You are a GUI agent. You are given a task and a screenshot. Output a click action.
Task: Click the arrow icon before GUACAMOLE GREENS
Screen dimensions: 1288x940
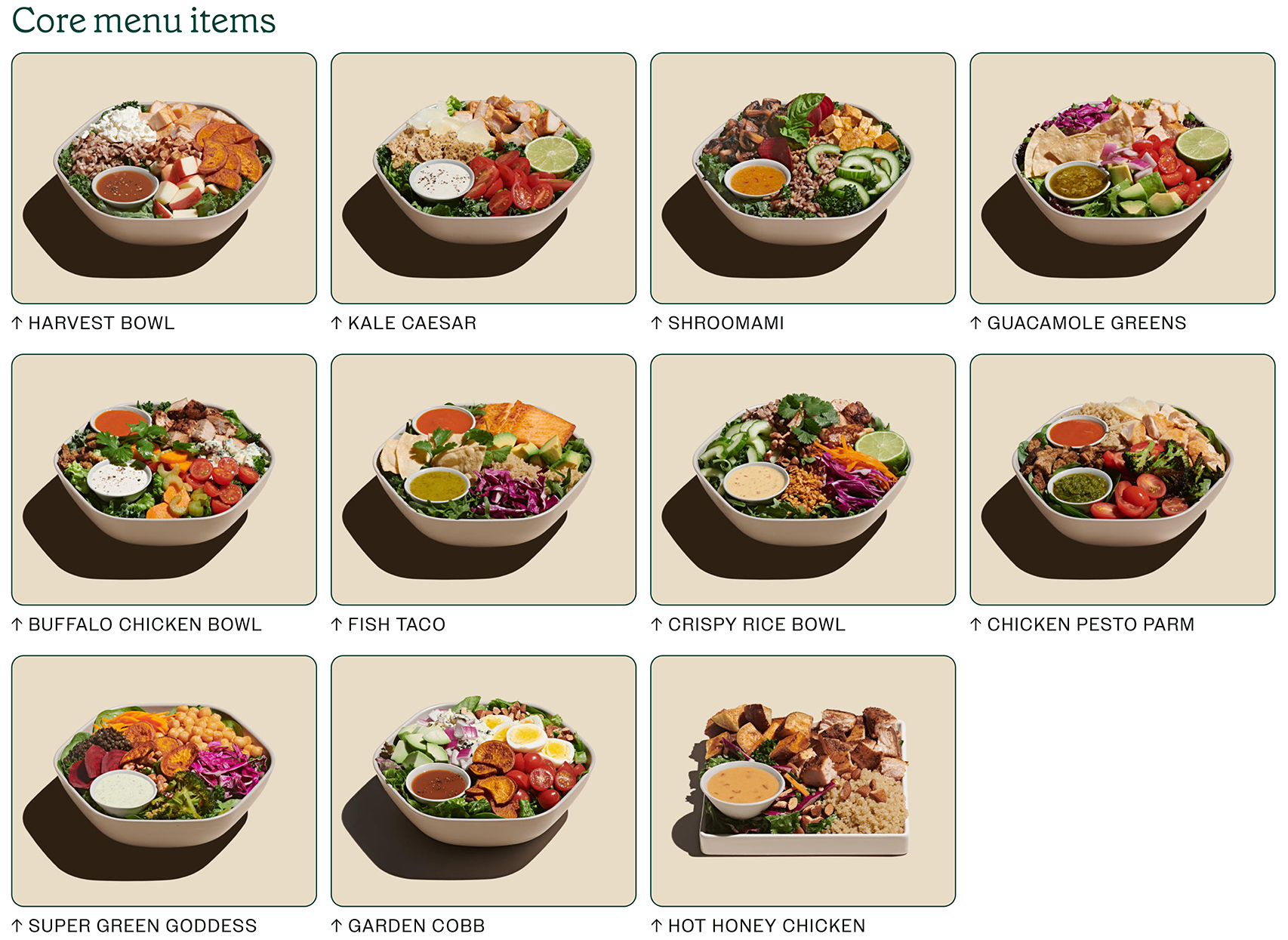coord(976,323)
